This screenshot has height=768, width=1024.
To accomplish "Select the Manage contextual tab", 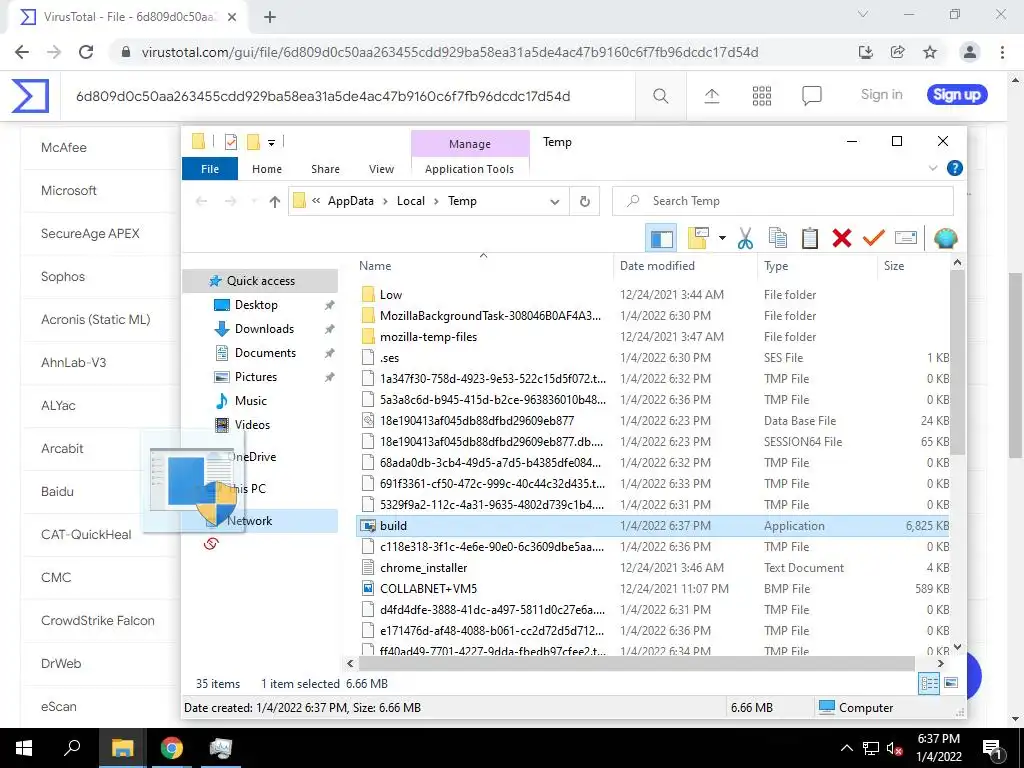I will (x=470, y=144).
